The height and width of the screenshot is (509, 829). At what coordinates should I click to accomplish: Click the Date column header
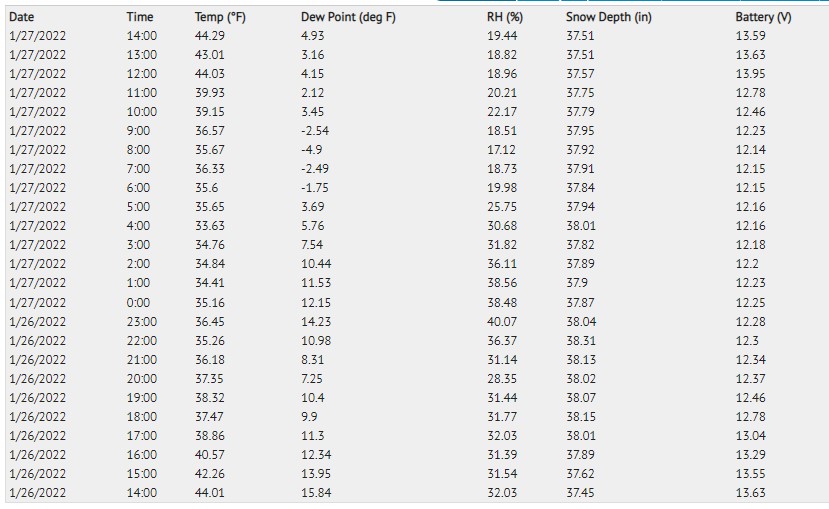(22, 17)
